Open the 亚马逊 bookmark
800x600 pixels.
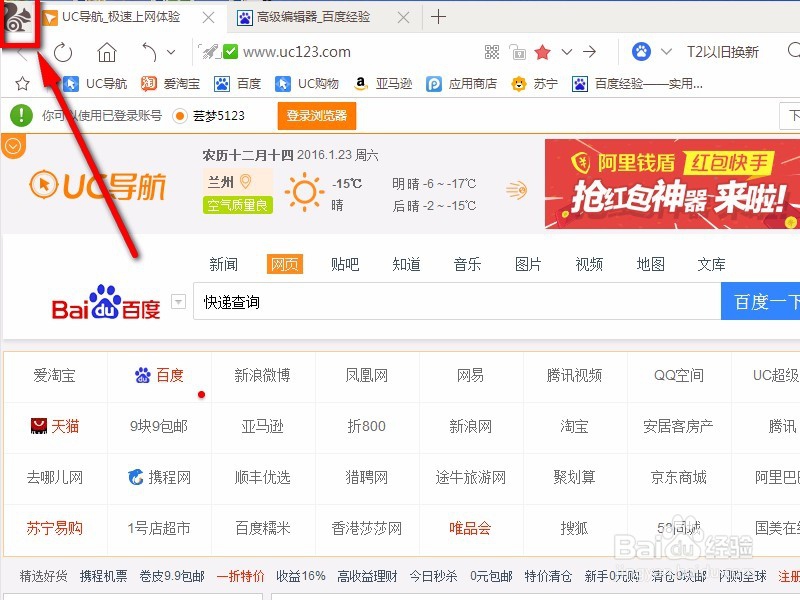tap(383, 84)
